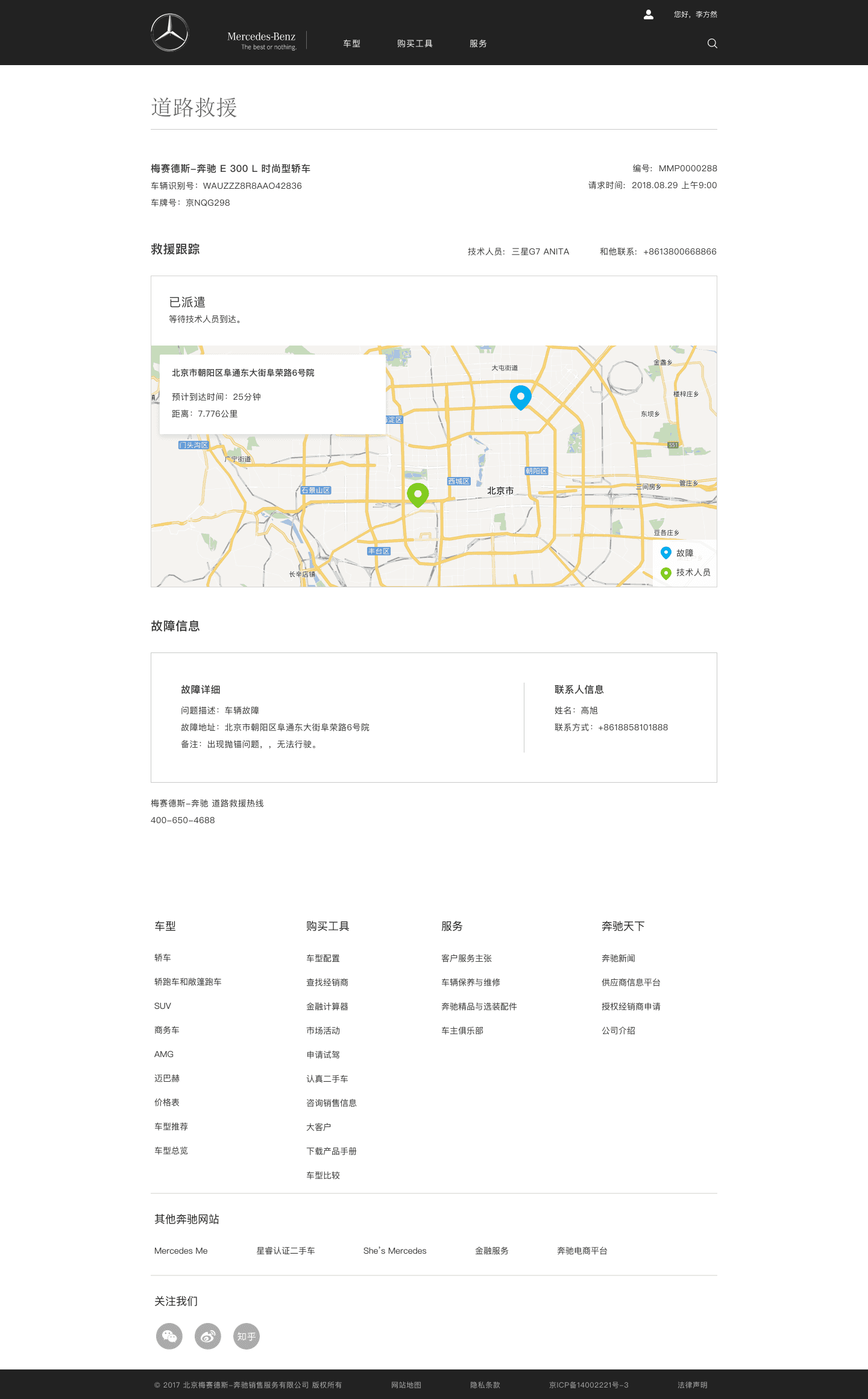868x1399 pixels.
Task: Click contact phone +8618858101888
Action: (x=633, y=727)
